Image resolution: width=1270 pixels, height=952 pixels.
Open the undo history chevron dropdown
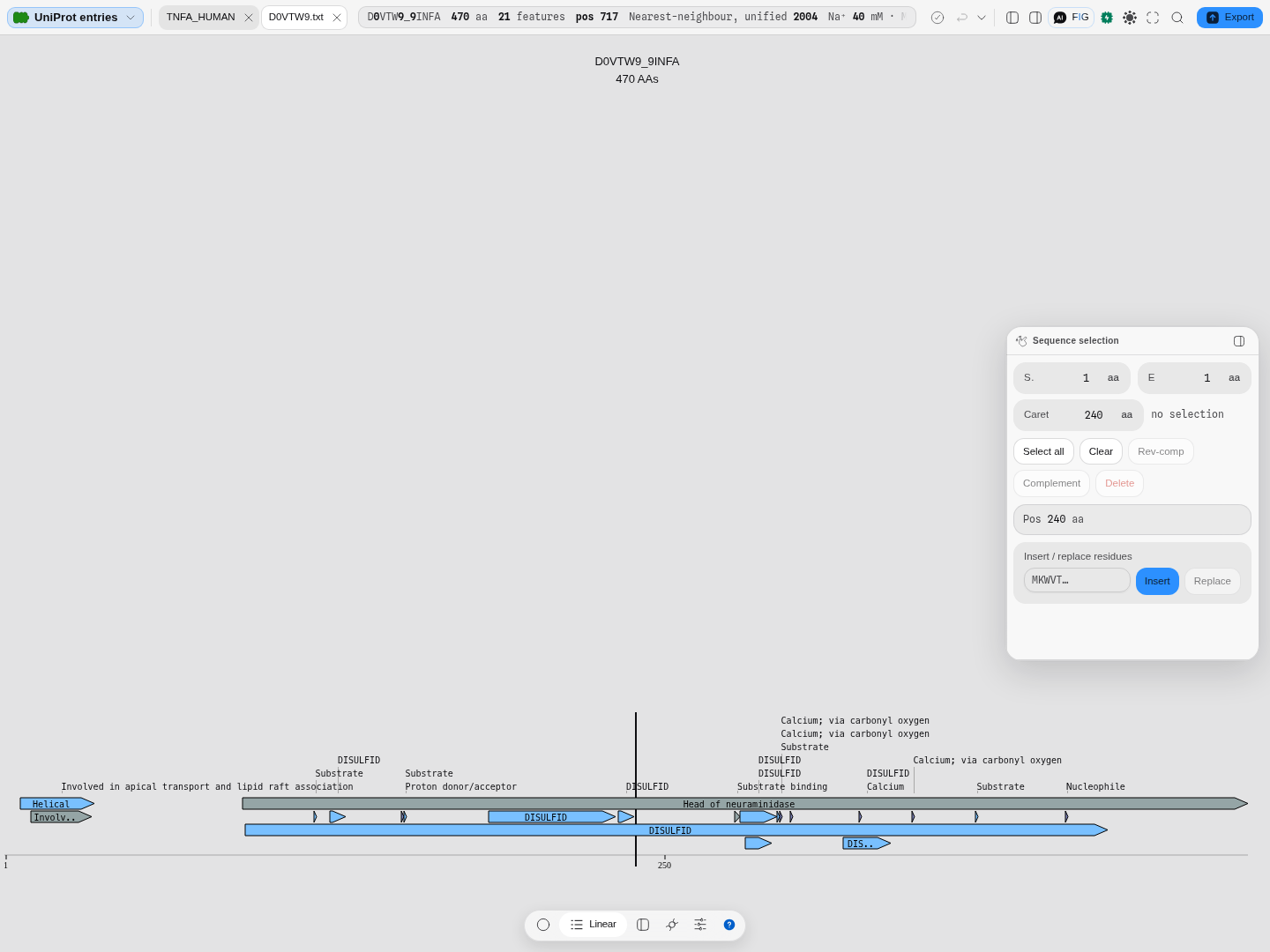pyautogui.click(x=982, y=18)
